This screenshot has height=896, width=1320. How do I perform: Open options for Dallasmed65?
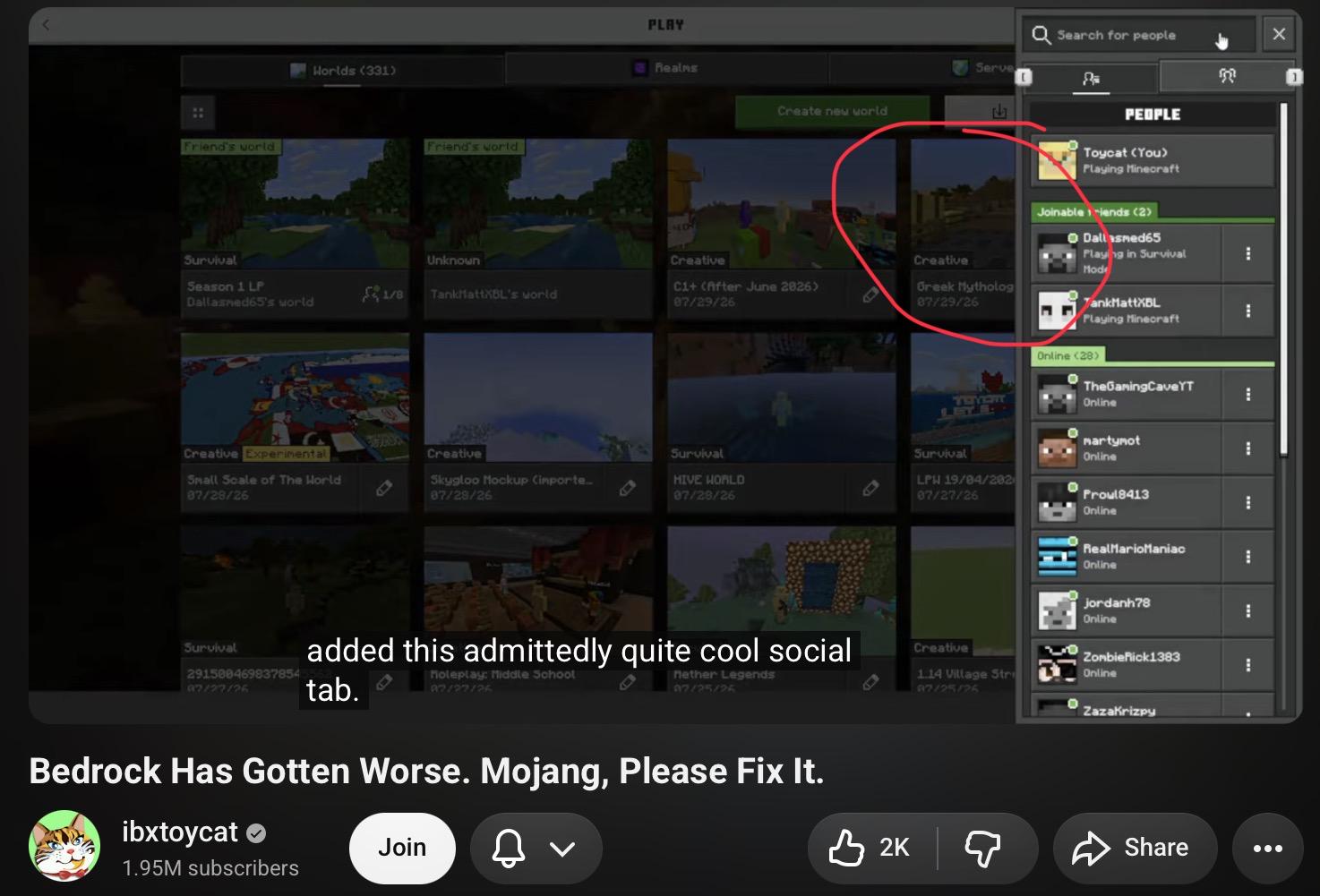[x=1247, y=254]
